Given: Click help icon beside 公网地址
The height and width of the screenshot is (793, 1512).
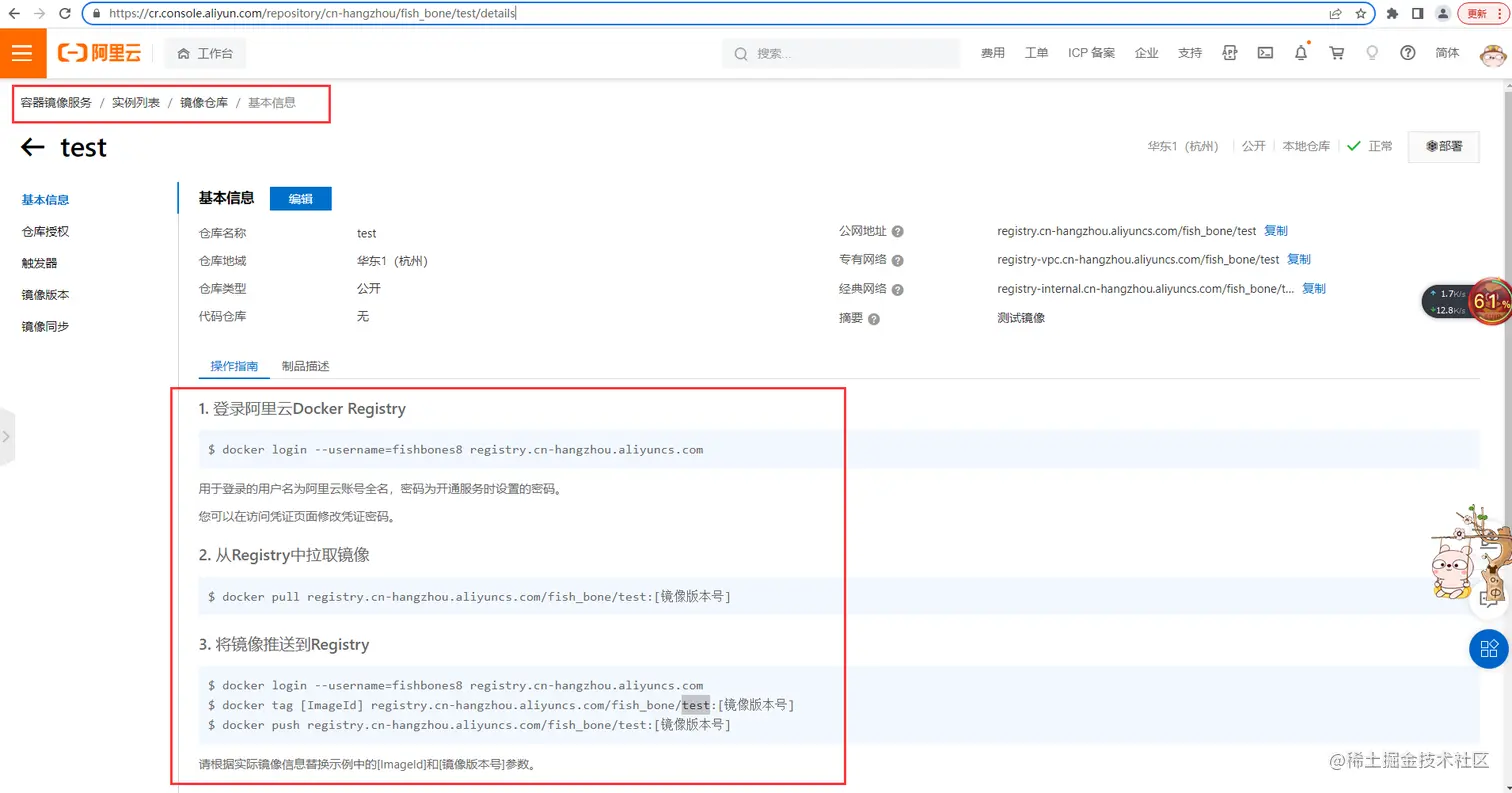Looking at the screenshot, I should click(898, 232).
